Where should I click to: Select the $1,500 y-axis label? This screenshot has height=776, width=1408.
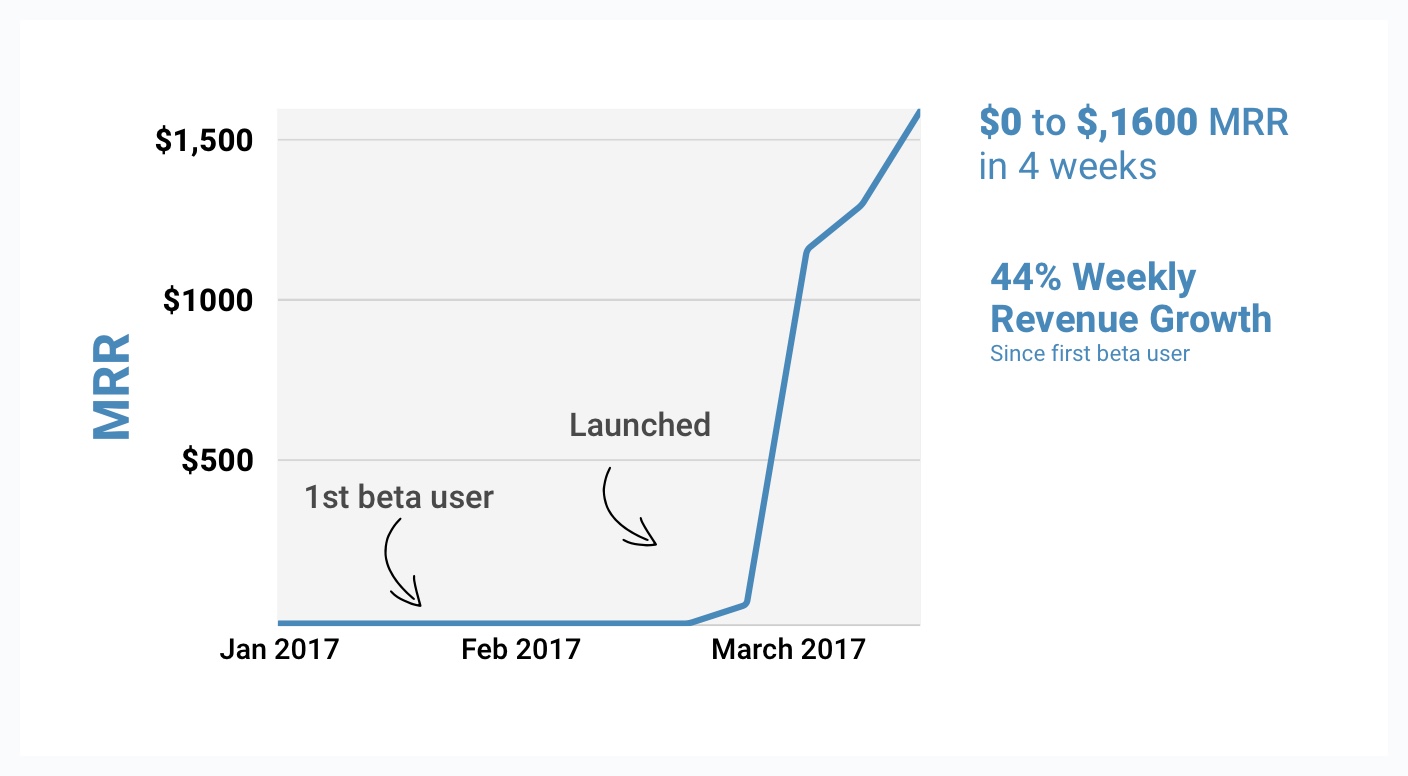pos(204,140)
